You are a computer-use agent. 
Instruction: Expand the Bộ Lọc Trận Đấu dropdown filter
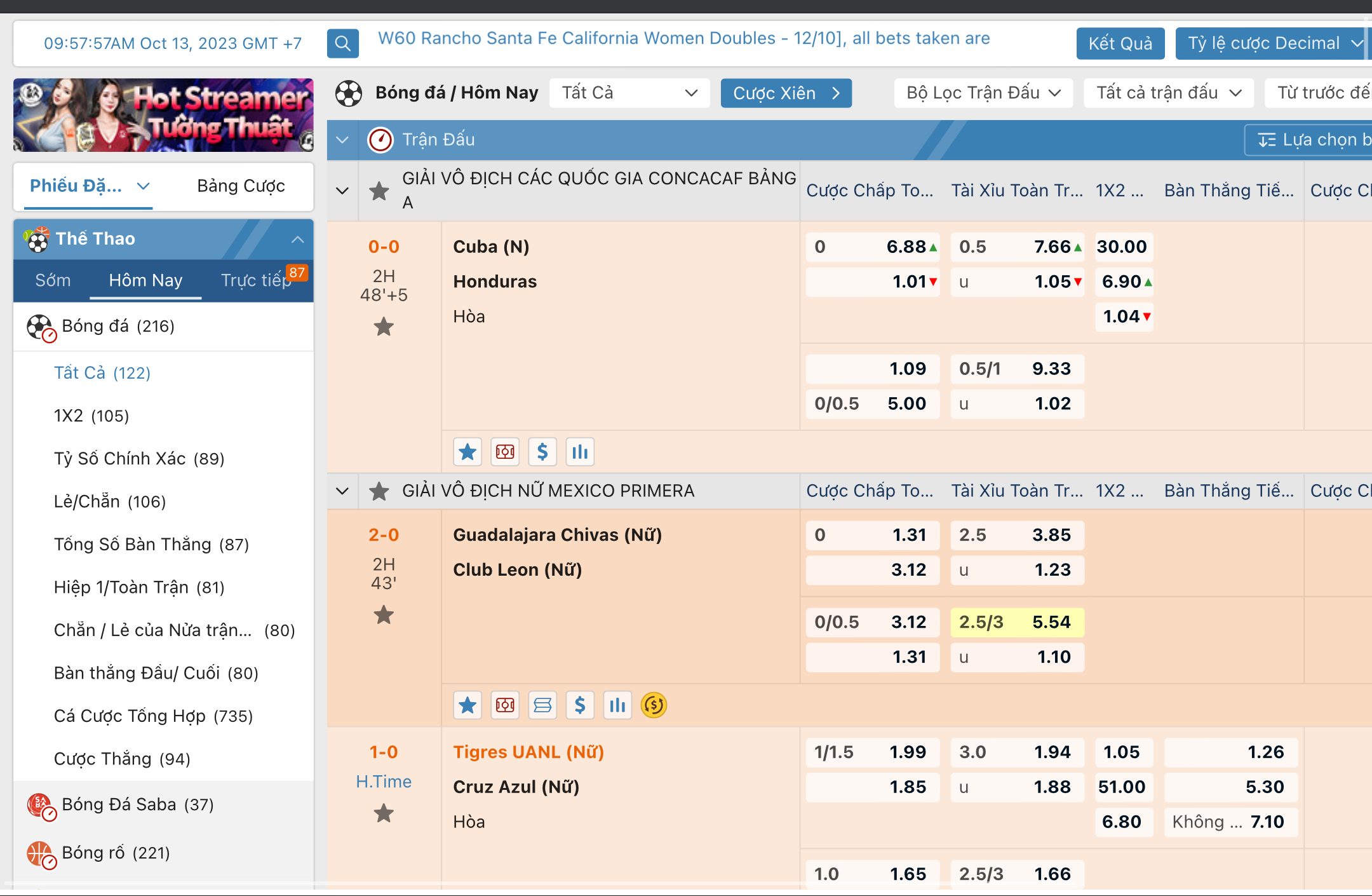coord(983,94)
